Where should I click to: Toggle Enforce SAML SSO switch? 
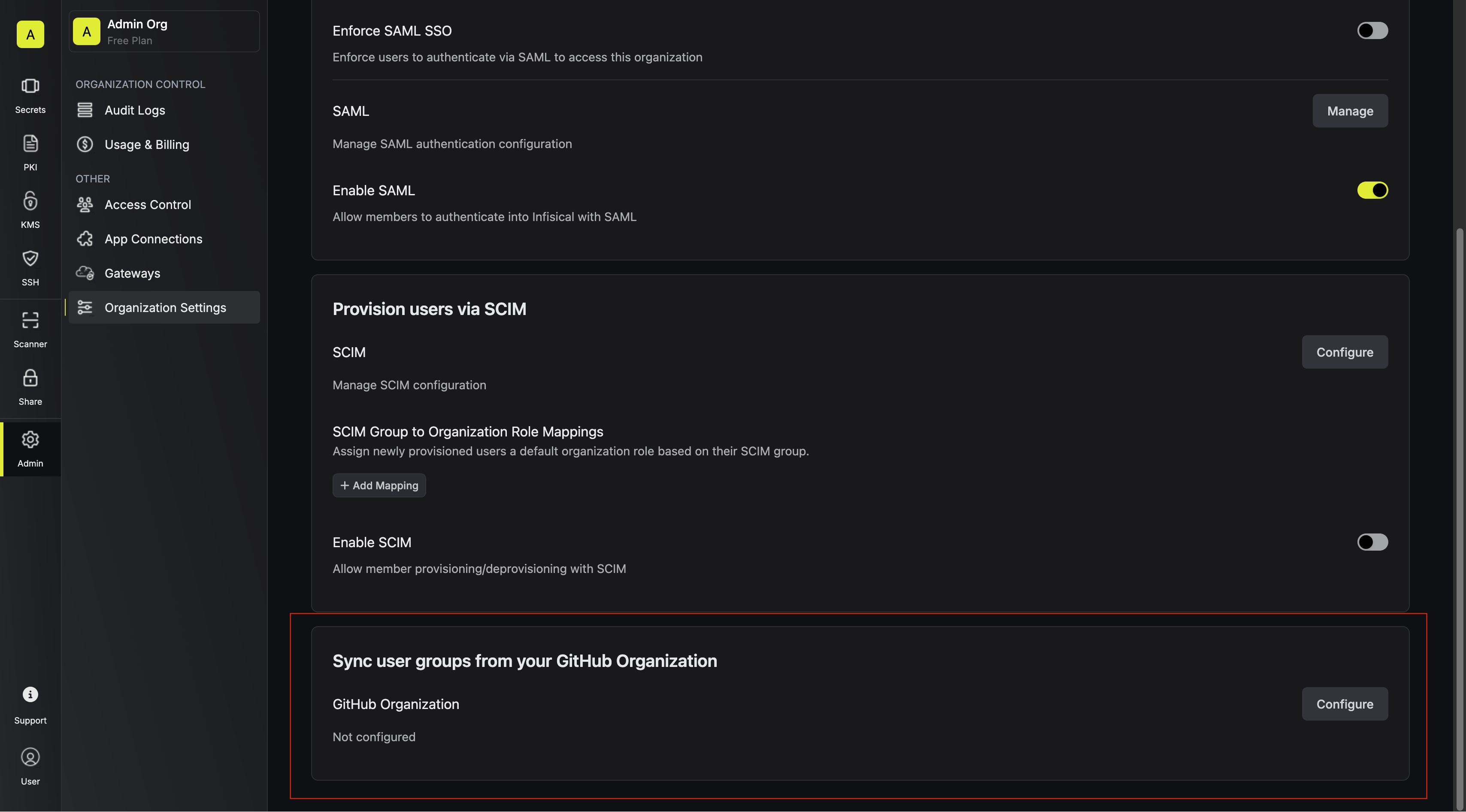click(x=1372, y=30)
